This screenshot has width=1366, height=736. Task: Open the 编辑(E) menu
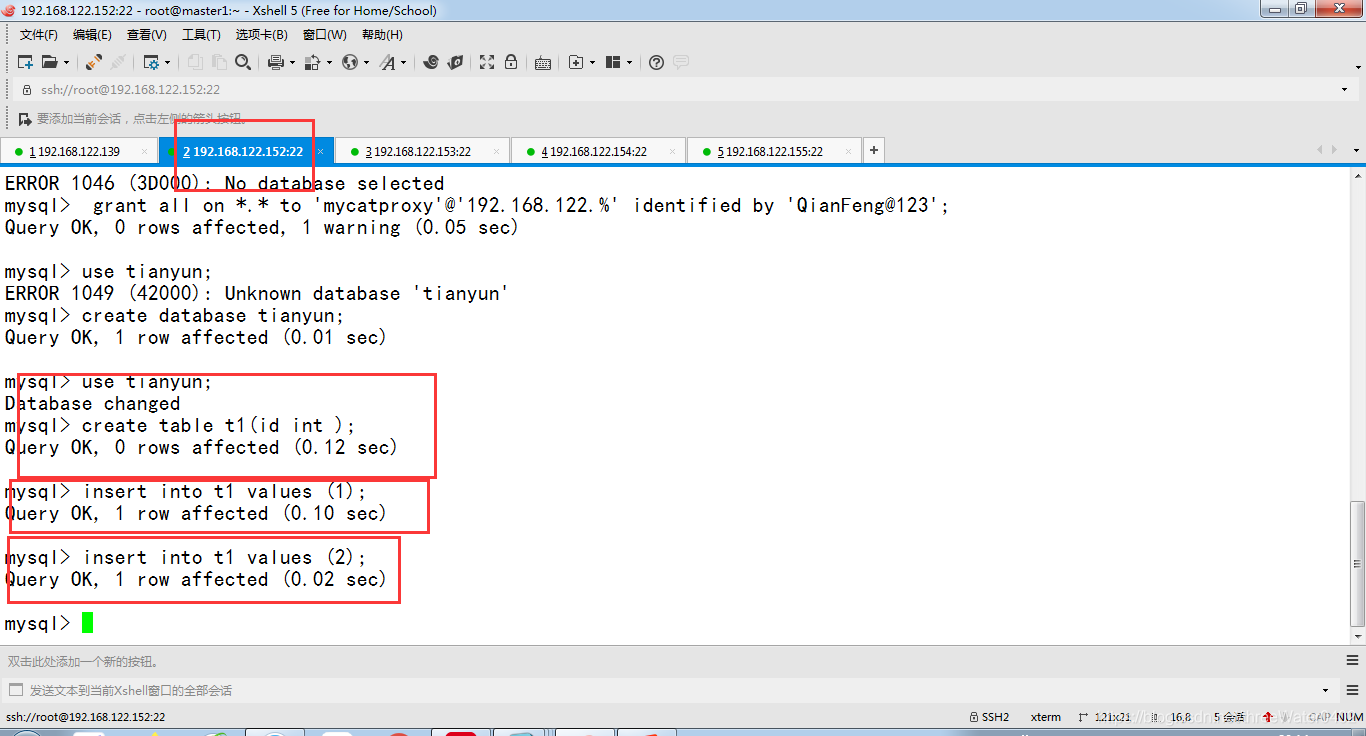pyautogui.click(x=92, y=35)
